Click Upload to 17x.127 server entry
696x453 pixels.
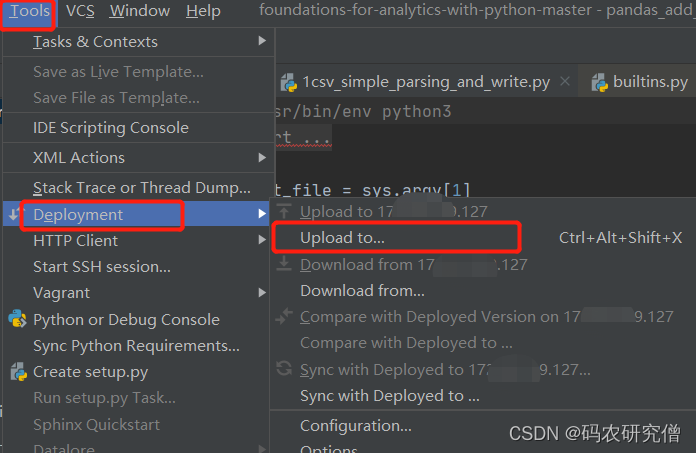(x=482, y=212)
